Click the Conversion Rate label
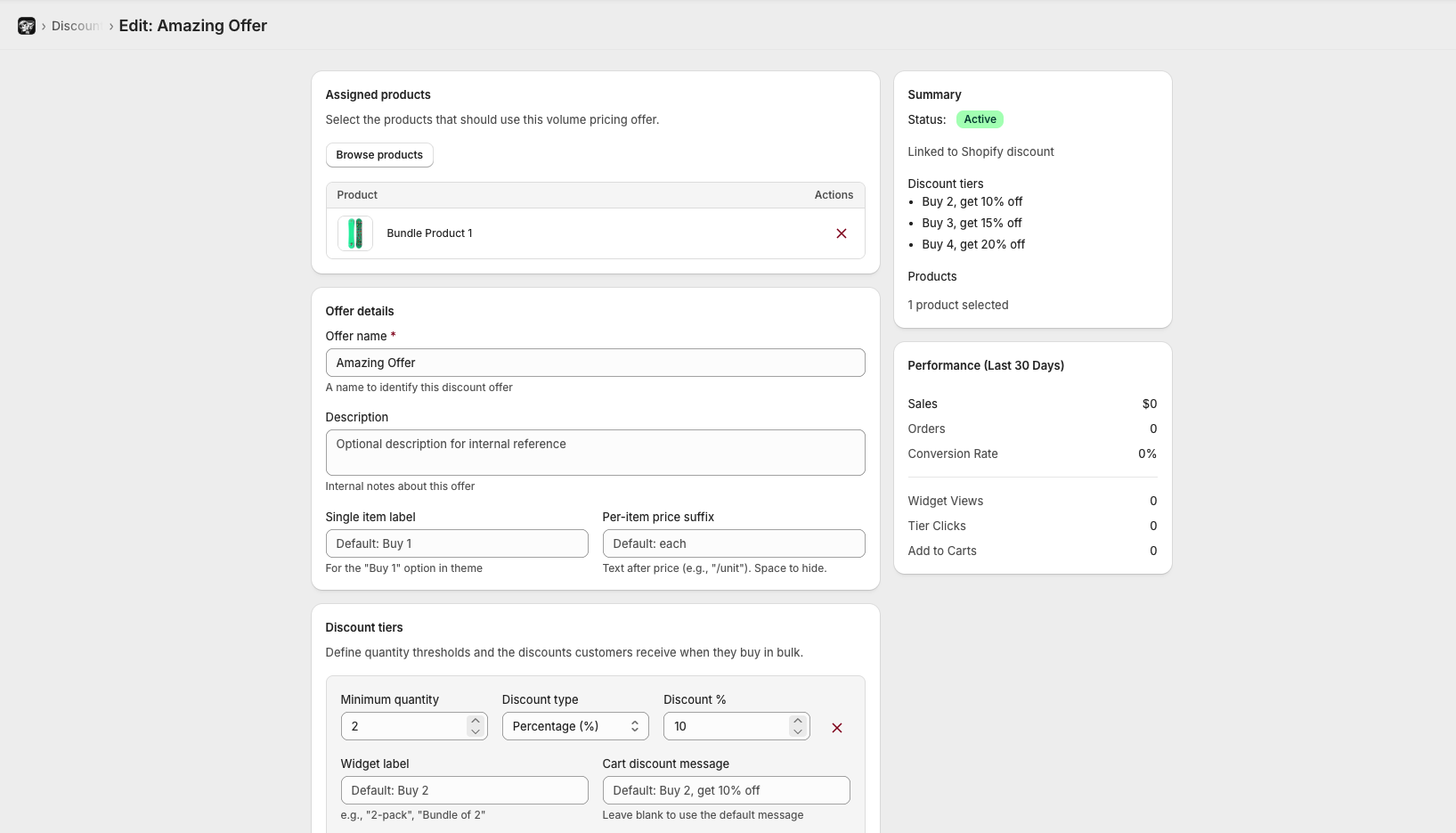This screenshot has width=1456, height=833. coord(953,453)
